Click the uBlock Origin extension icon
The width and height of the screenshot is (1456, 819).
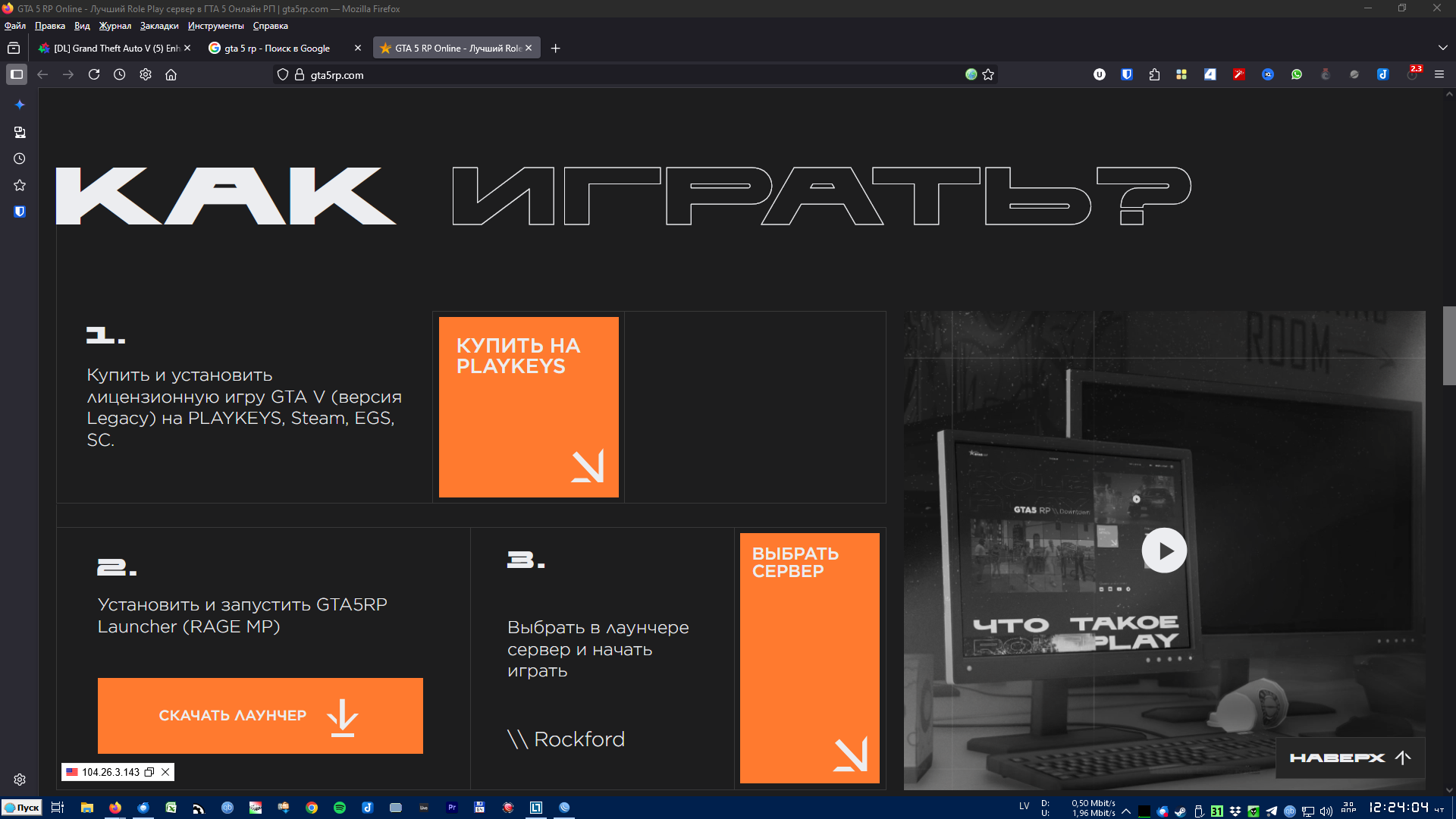(x=1099, y=74)
